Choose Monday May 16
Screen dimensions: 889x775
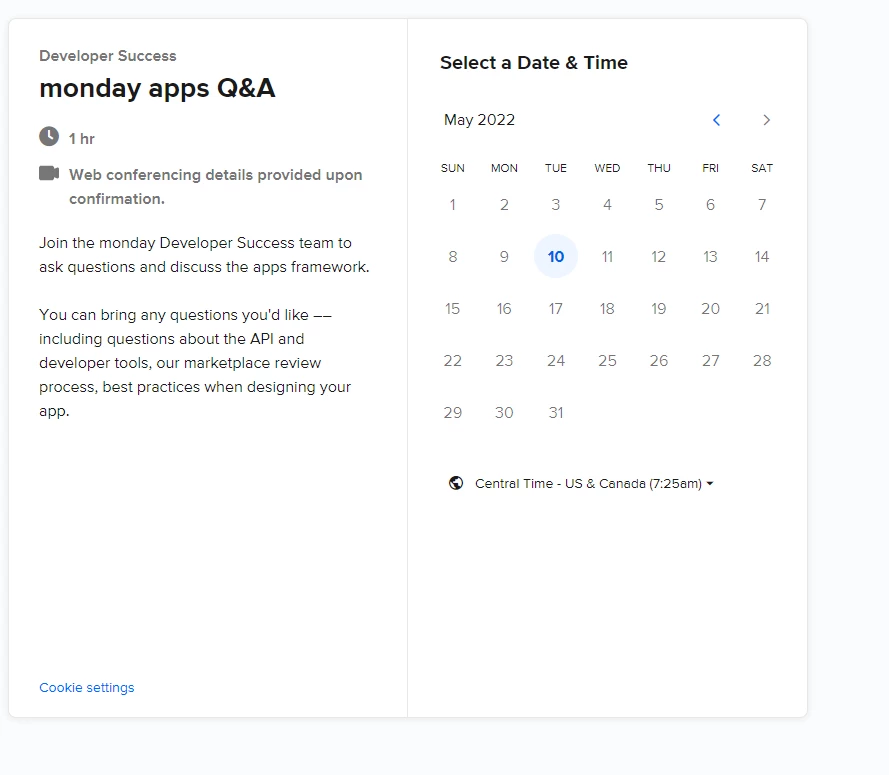(x=504, y=309)
